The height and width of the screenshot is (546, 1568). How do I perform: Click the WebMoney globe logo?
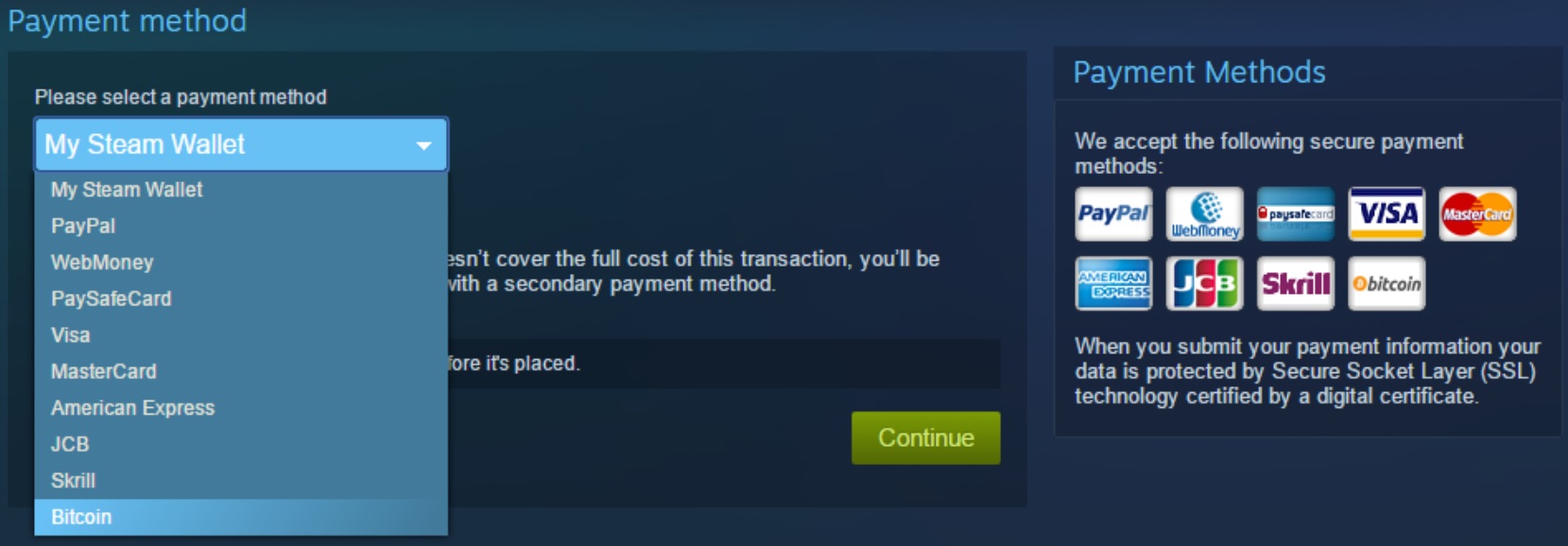[x=1204, y=213]
